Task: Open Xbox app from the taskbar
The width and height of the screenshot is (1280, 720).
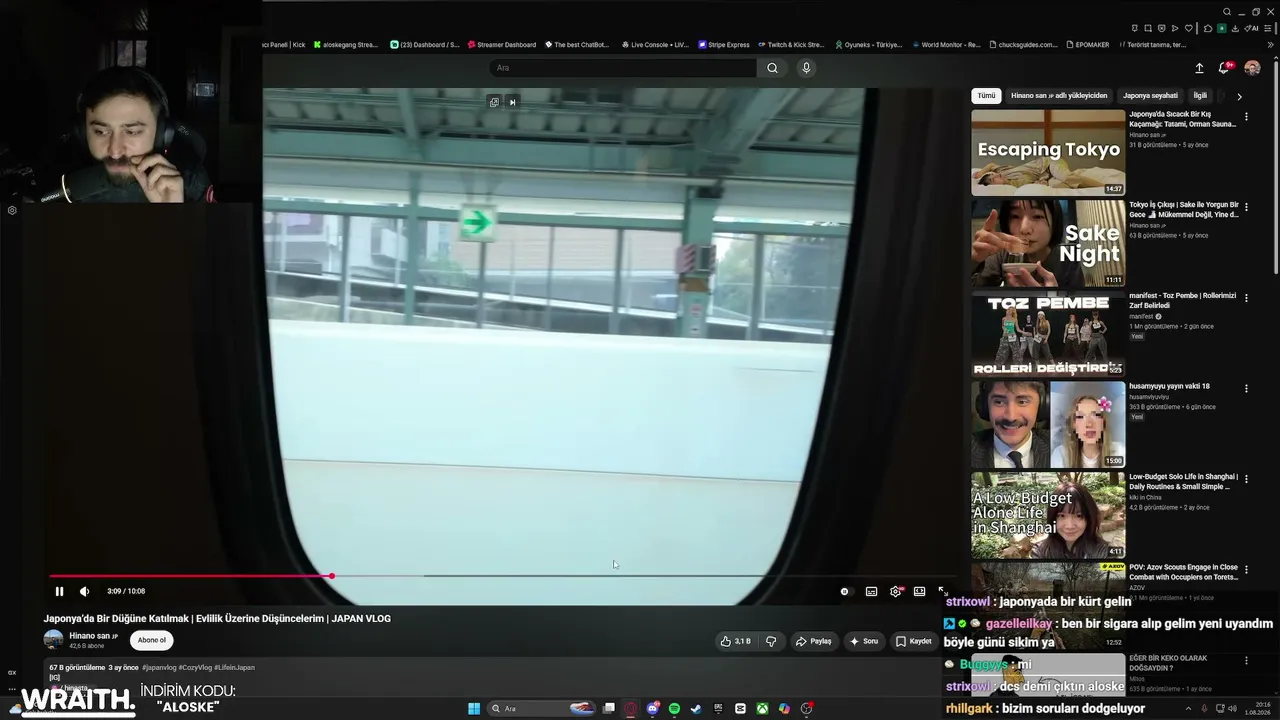Action: pyautogui.click(x=762, y=708)
